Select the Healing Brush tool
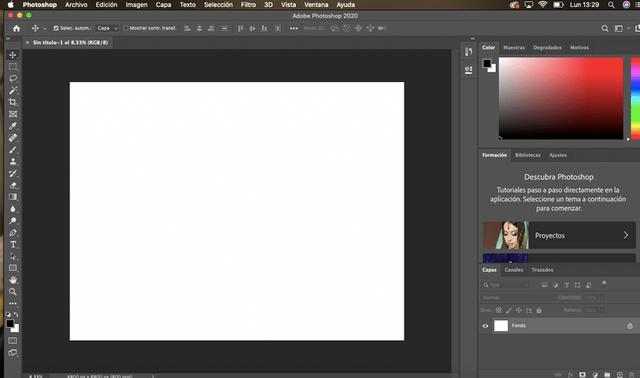640x378 pixels. (x=13, y=138)
